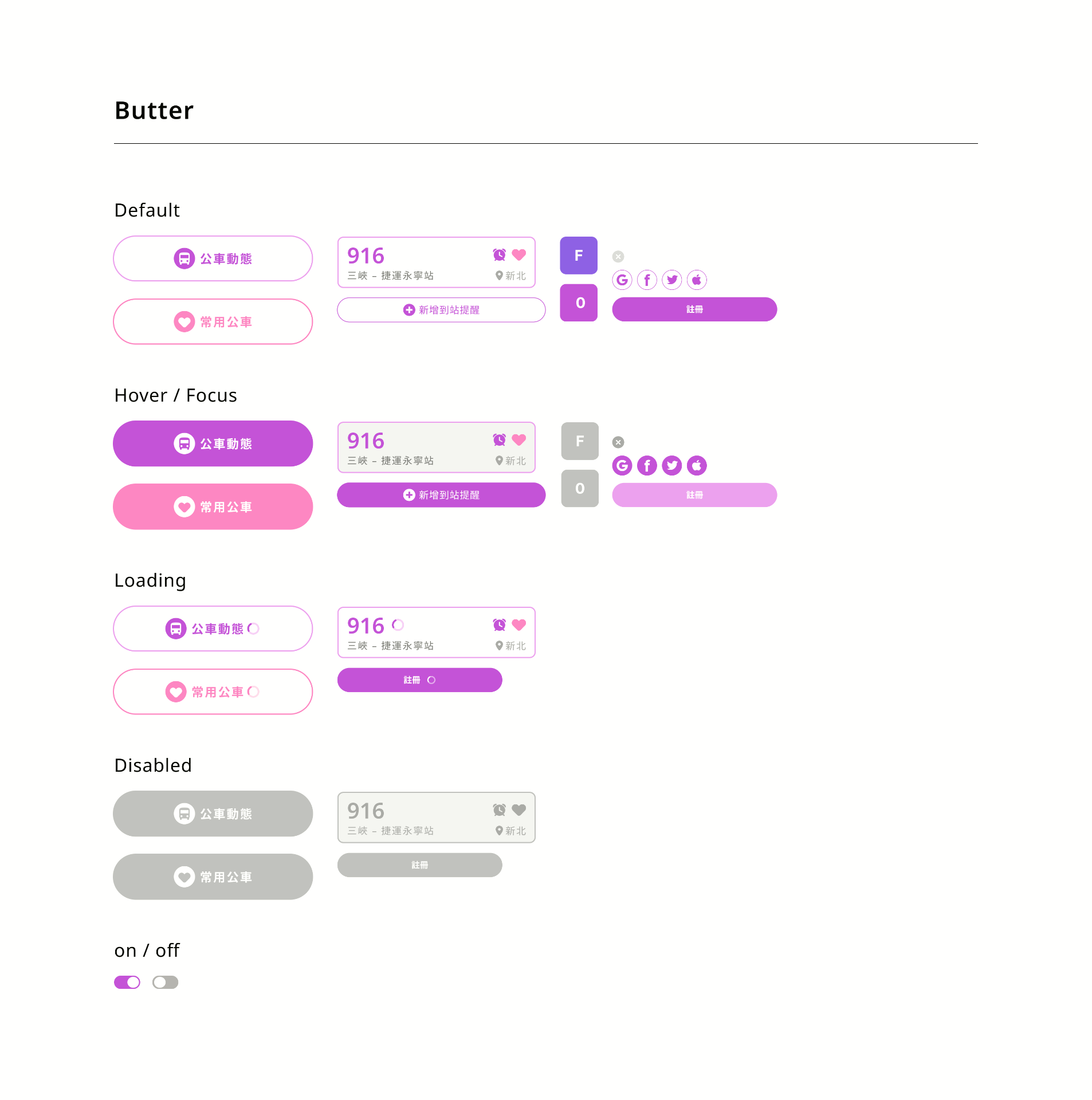Click the pink heart in the Default 916 card

(519, 255)
